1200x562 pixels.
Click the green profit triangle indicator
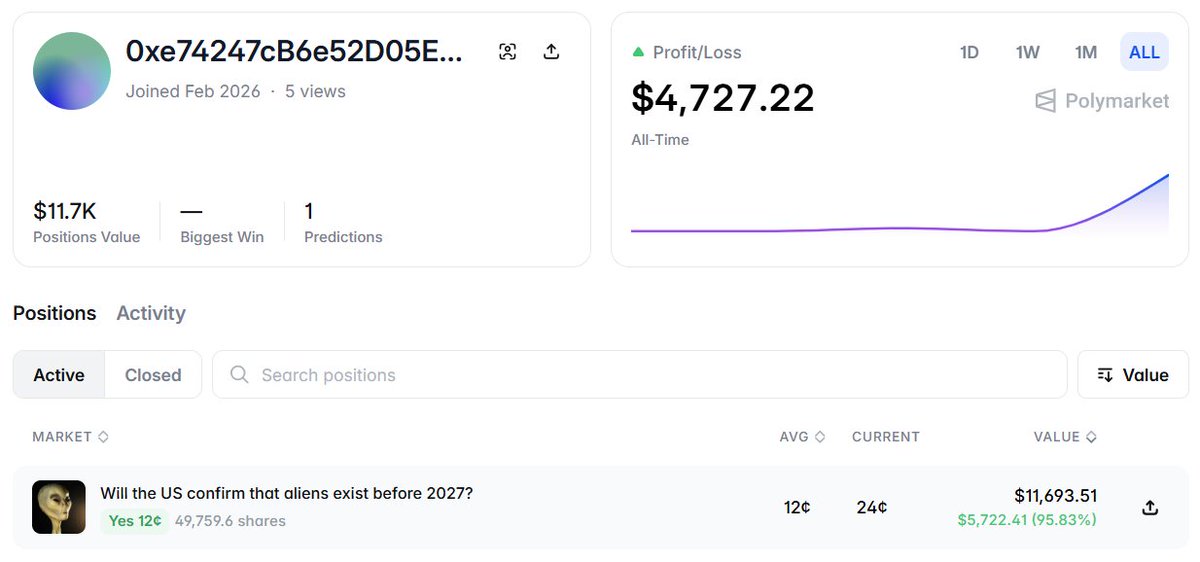[x=638, y=52]
